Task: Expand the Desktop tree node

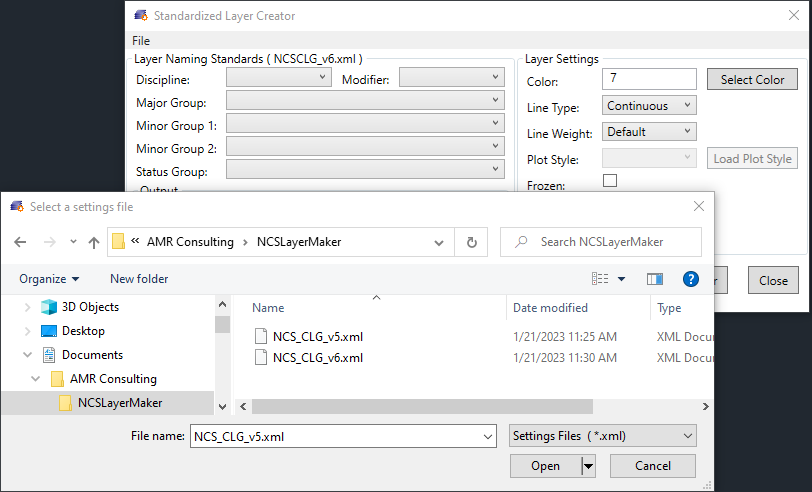Action: (x=27, y=331)
